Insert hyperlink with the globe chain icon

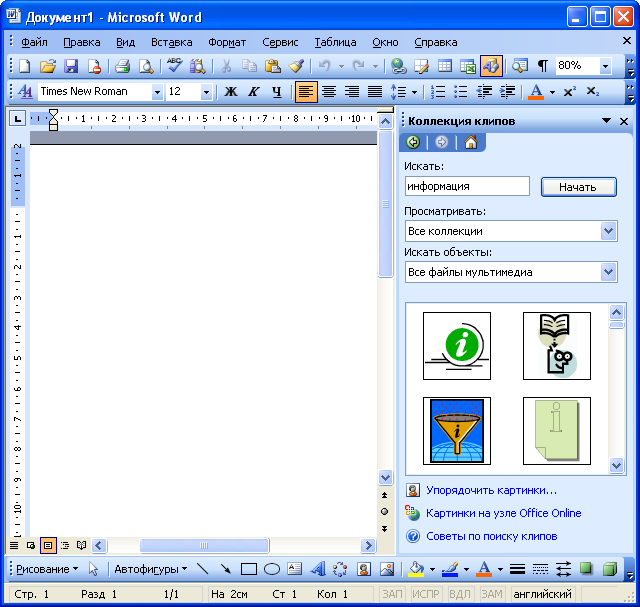pos(398,66)
